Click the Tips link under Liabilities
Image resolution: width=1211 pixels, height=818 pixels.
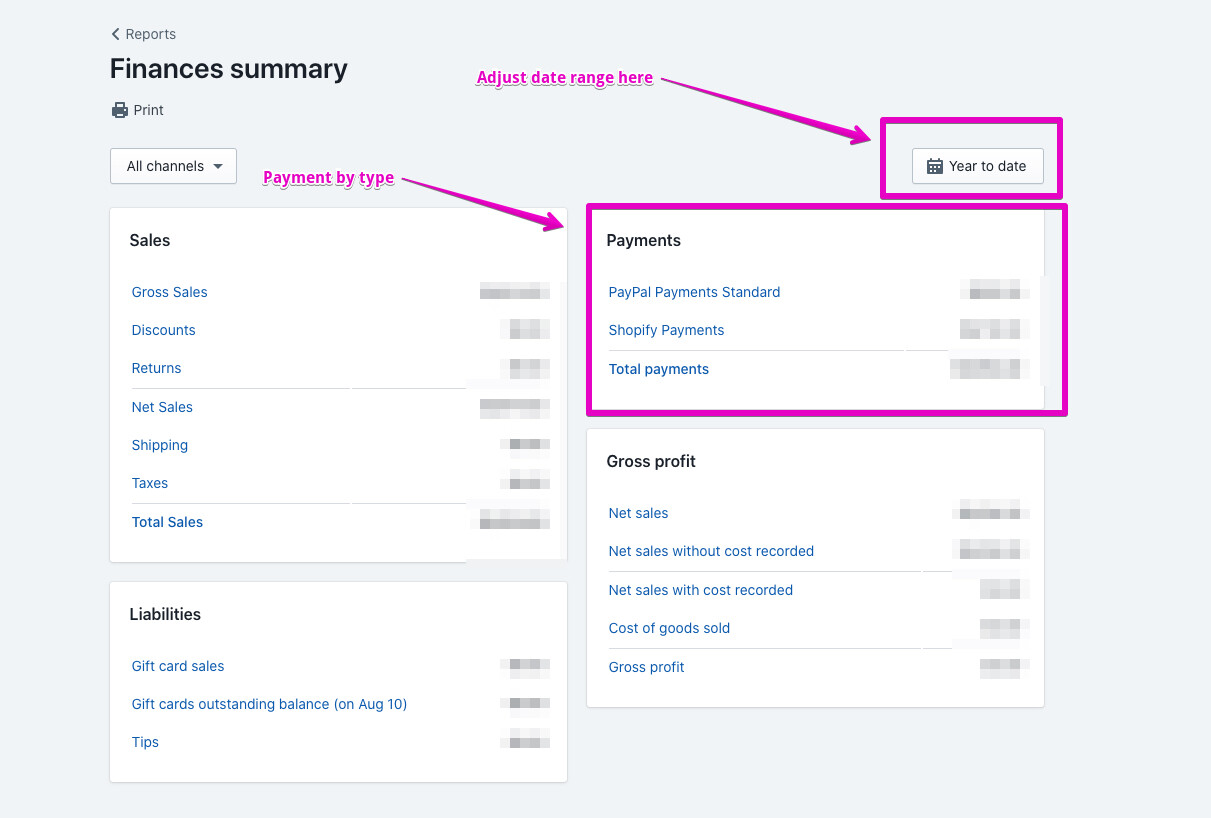tap(145, 742)
